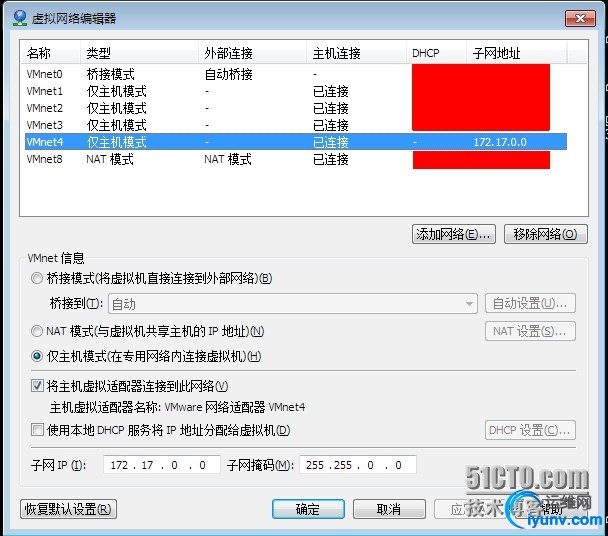Click the 类型 column header
This screenshot has width=608, height=536.
[x=139, y=53]
